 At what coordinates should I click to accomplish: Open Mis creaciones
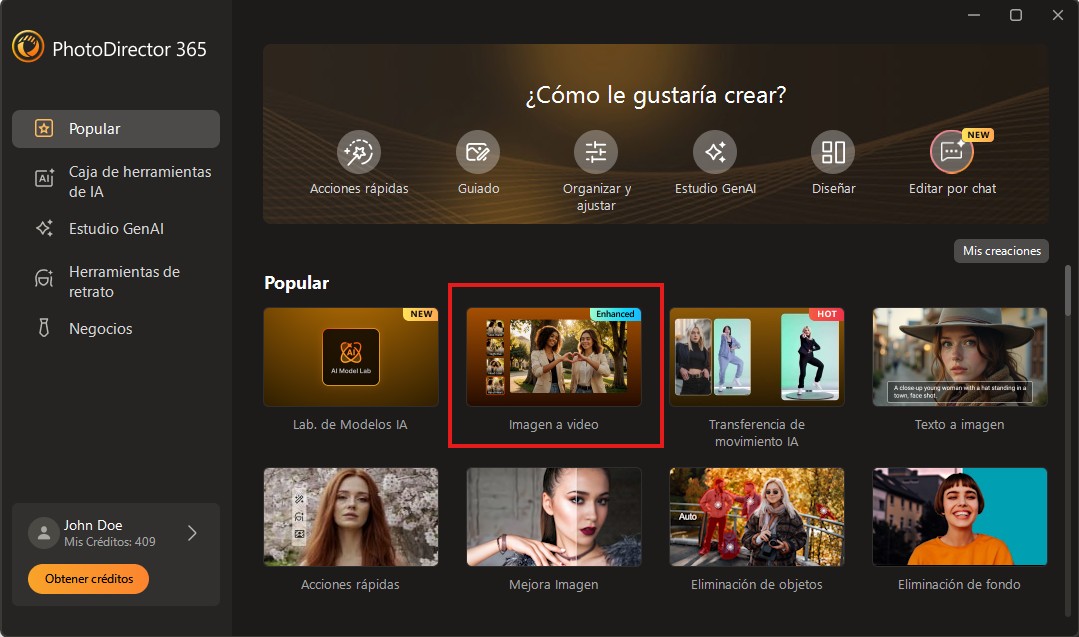click(1001, 251)
